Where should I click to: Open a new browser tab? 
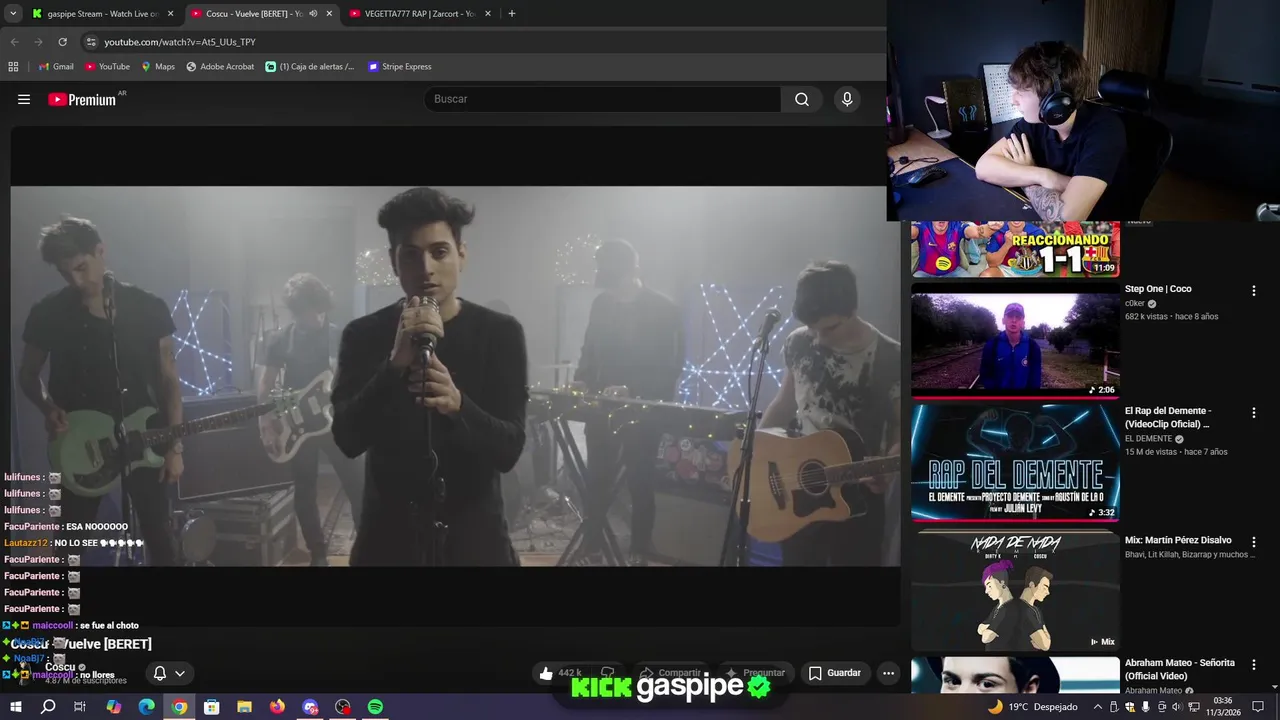pos(512,14)
